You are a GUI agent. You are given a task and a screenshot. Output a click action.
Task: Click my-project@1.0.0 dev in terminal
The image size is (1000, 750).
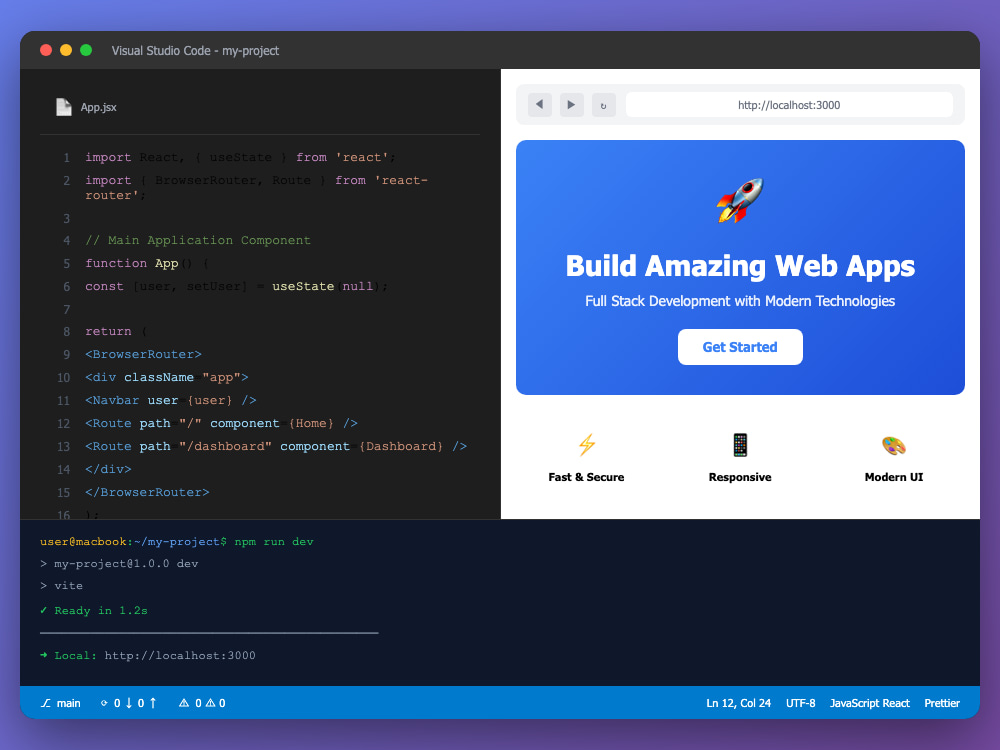point(119,564)
